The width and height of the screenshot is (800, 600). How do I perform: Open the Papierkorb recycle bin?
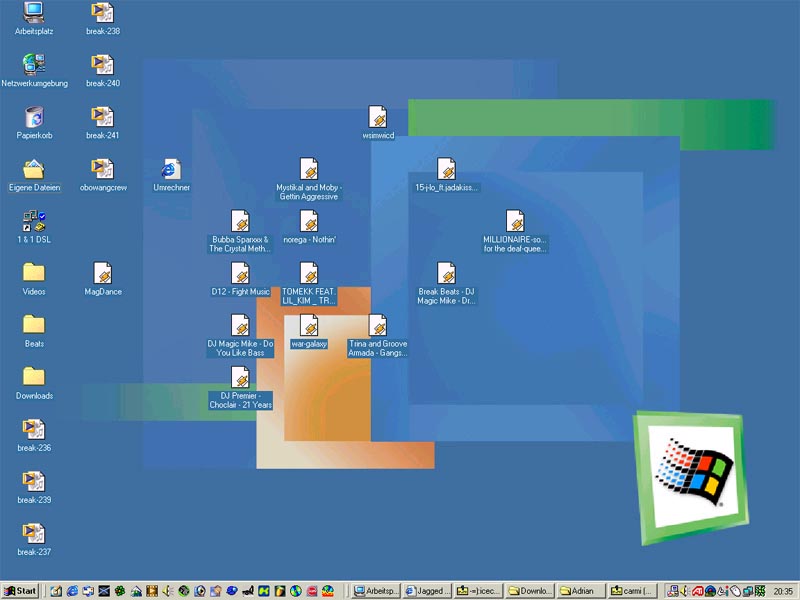tap(34, 117)
